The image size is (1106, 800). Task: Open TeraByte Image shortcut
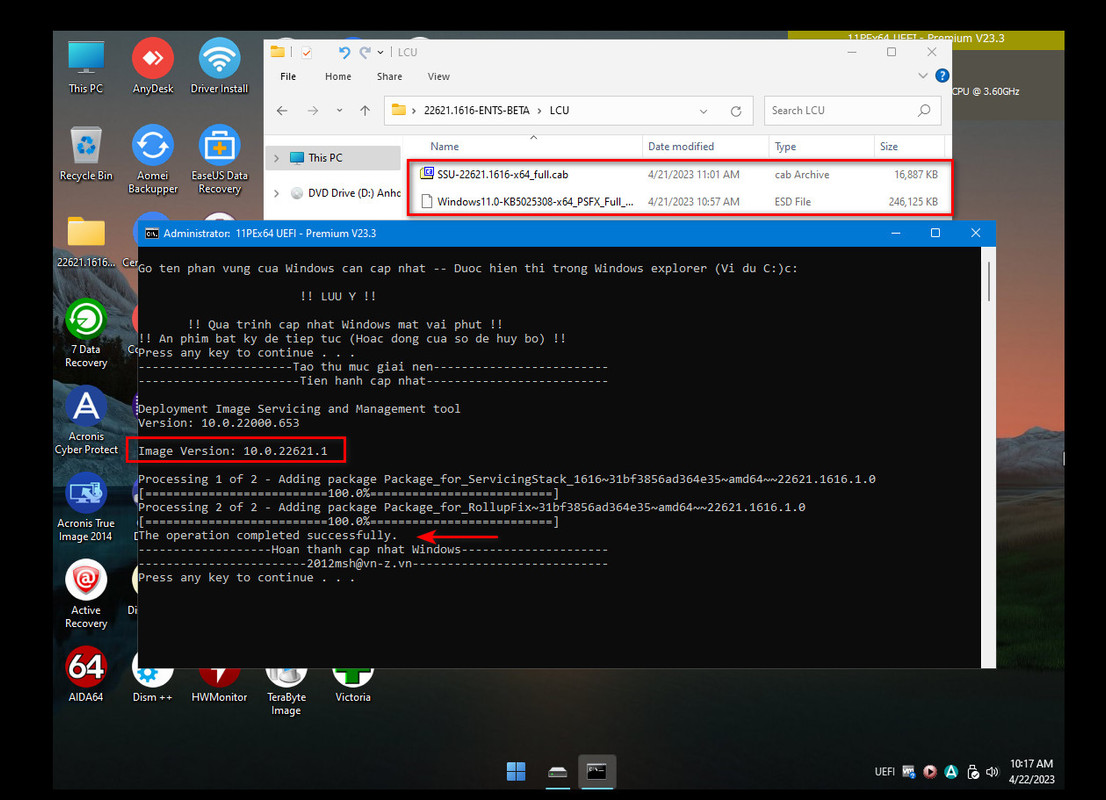pyautogui.click(x=286, y=691)
